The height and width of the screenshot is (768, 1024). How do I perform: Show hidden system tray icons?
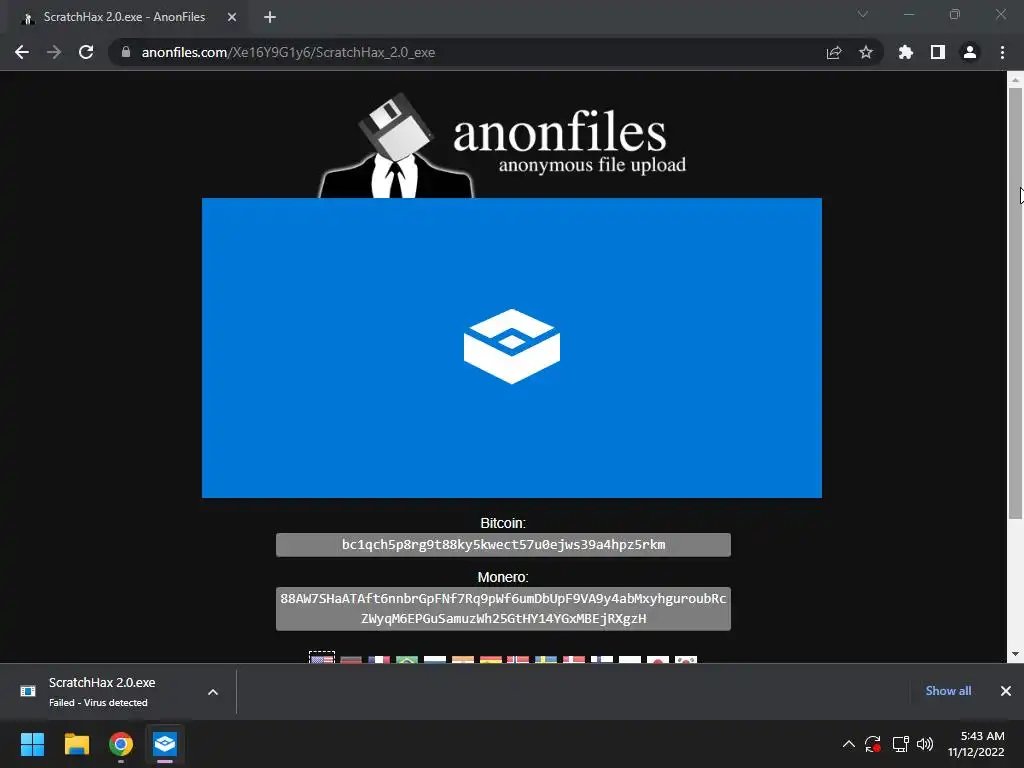(x=848, y=744)
